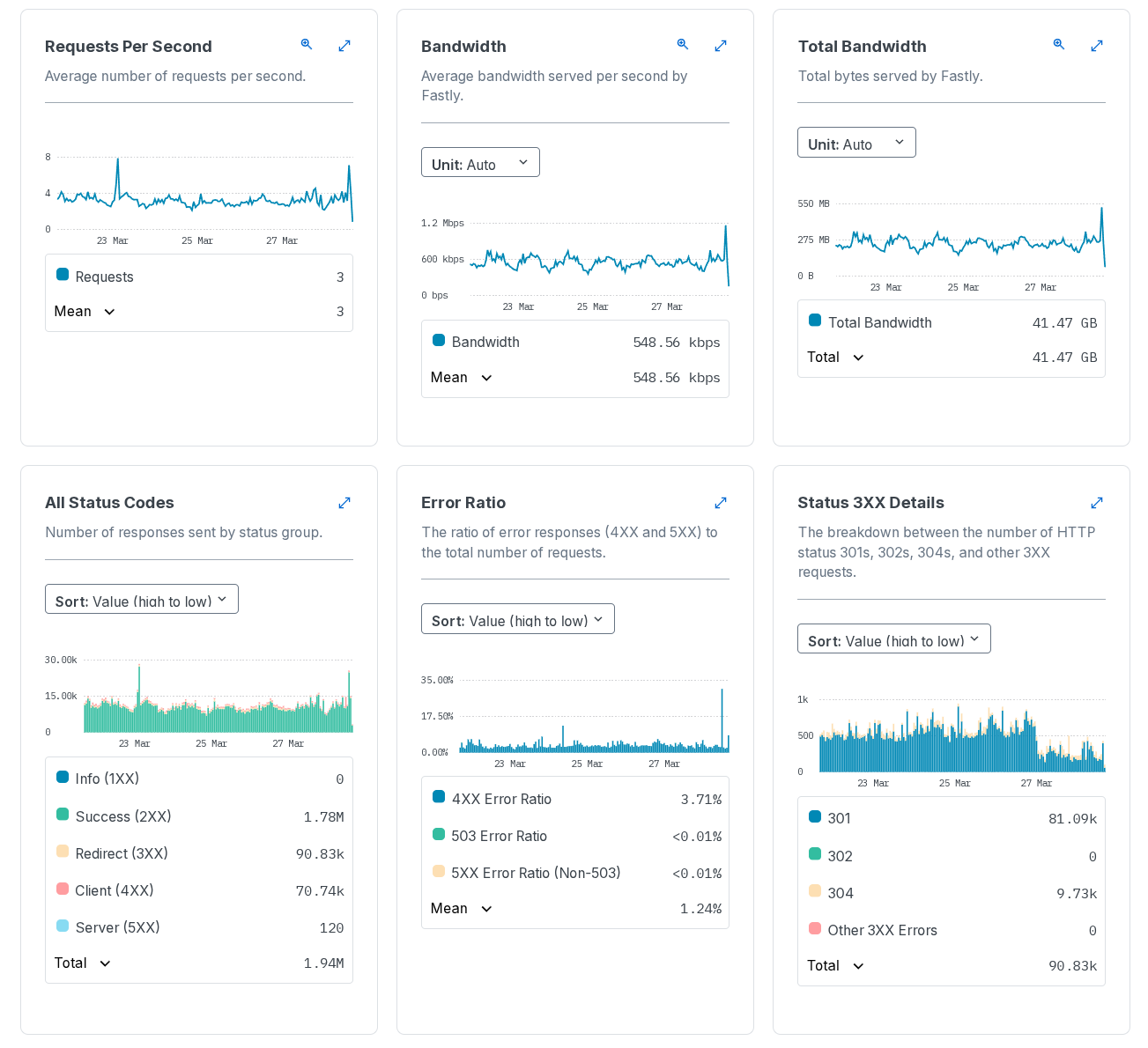This screenshot has height=1048, width=1148.
Task: Expand the Requests Per Second card fullscreen
Action: pyautogui.click(x=344, y=46)
